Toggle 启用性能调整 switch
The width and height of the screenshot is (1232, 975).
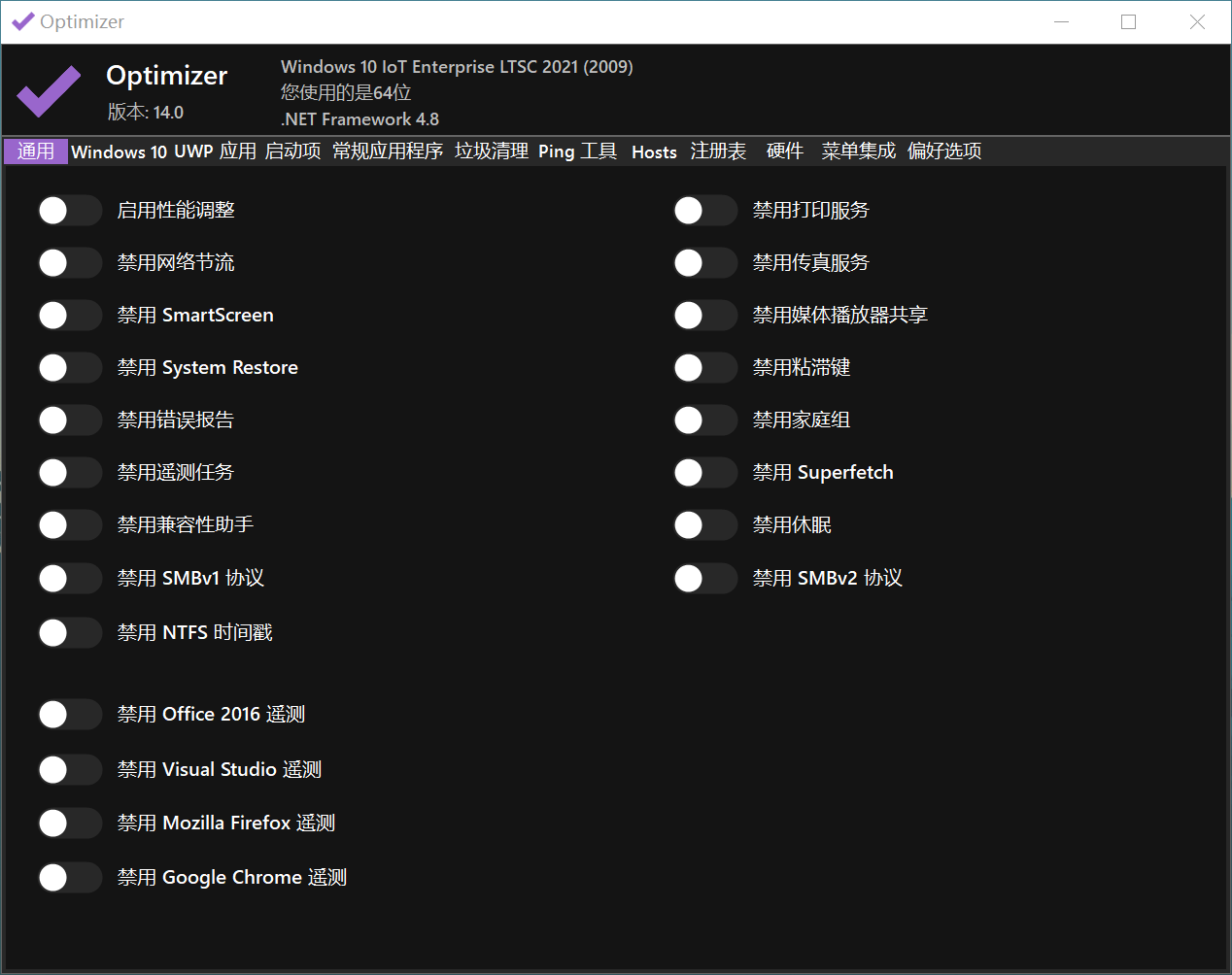(x=70, y=211)
